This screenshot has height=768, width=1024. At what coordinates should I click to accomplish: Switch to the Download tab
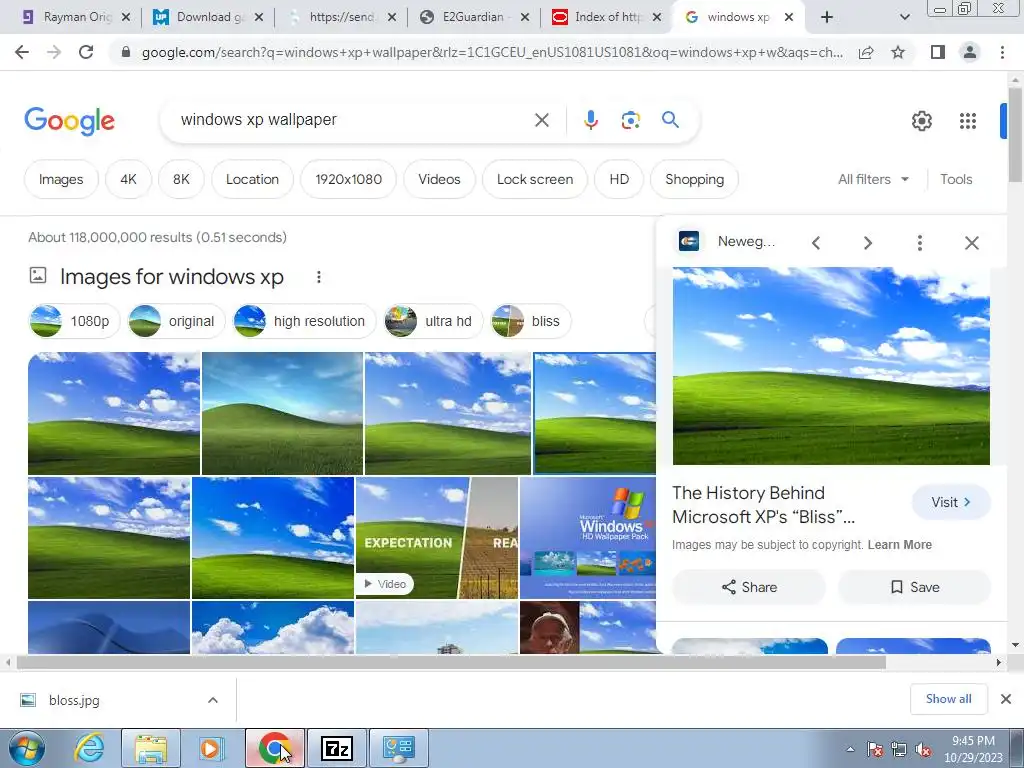209,17
